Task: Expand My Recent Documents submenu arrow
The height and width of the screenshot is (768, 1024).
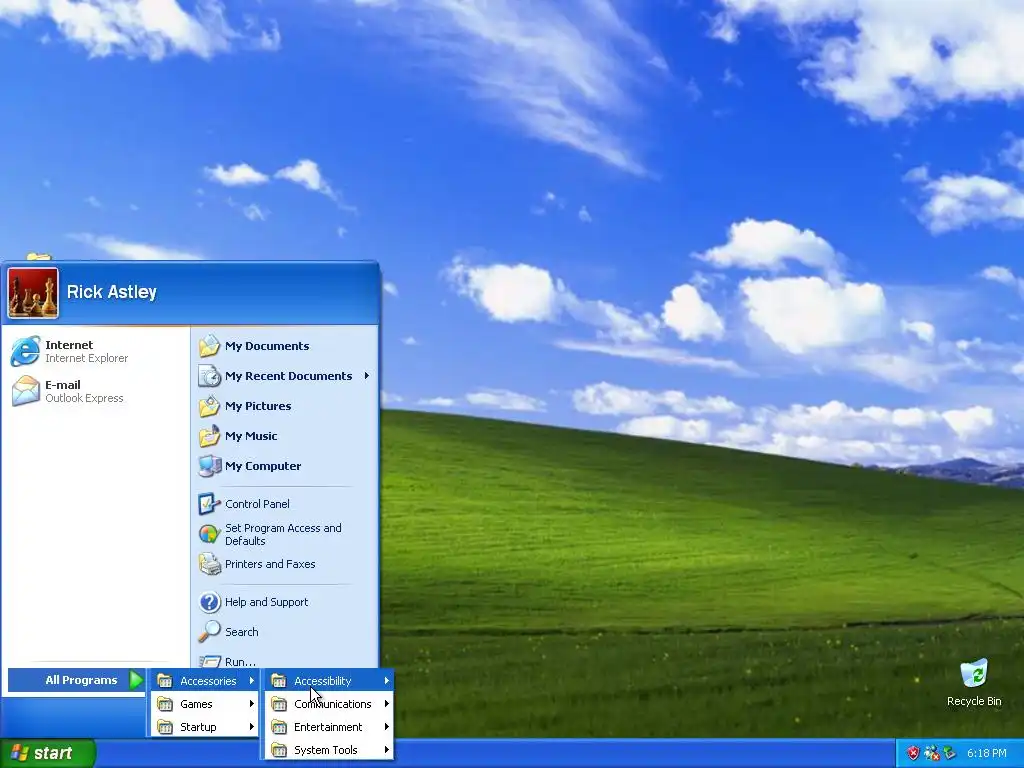Action: tap(367, 376)
